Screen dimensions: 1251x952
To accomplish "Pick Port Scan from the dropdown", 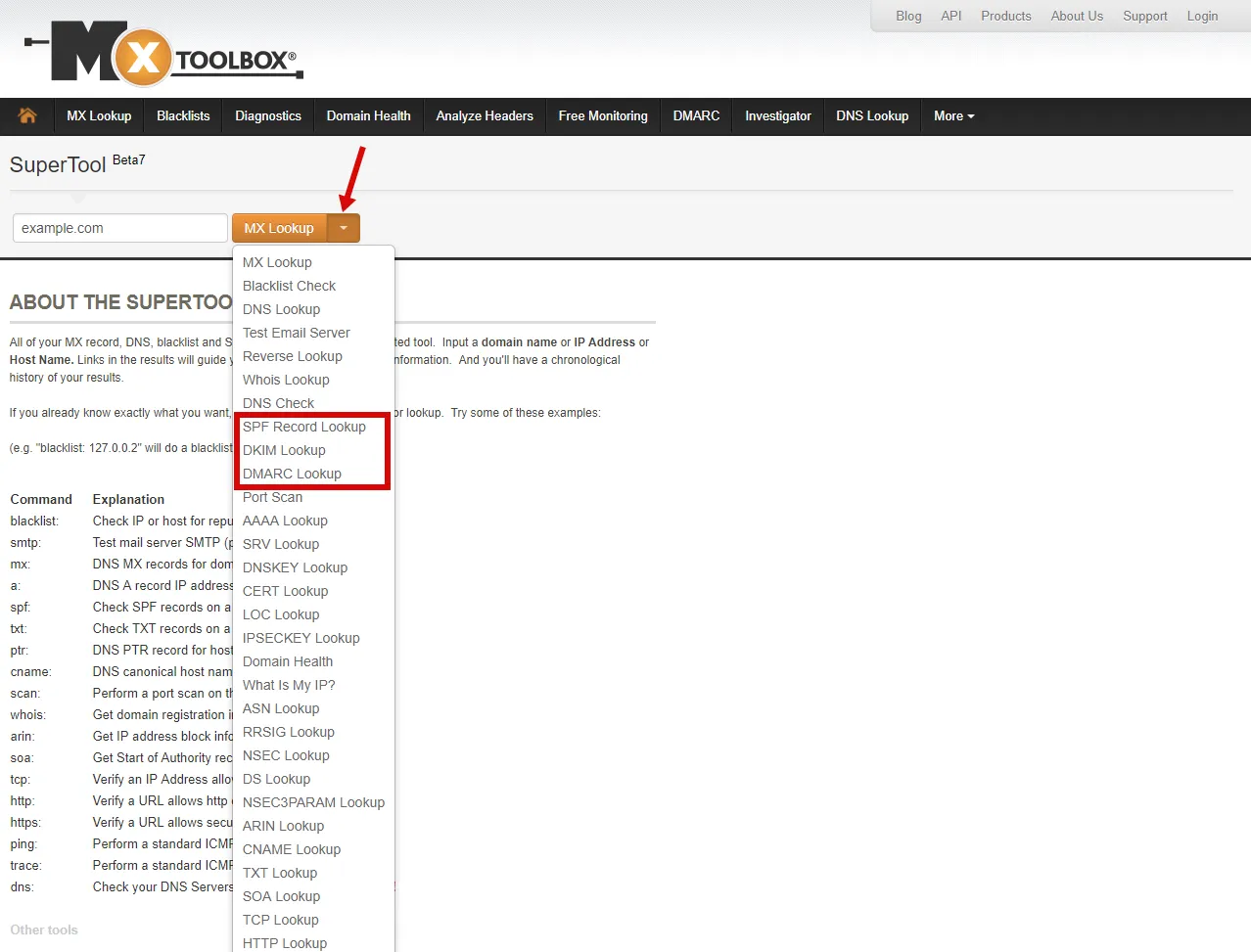I will click(272, 497).
